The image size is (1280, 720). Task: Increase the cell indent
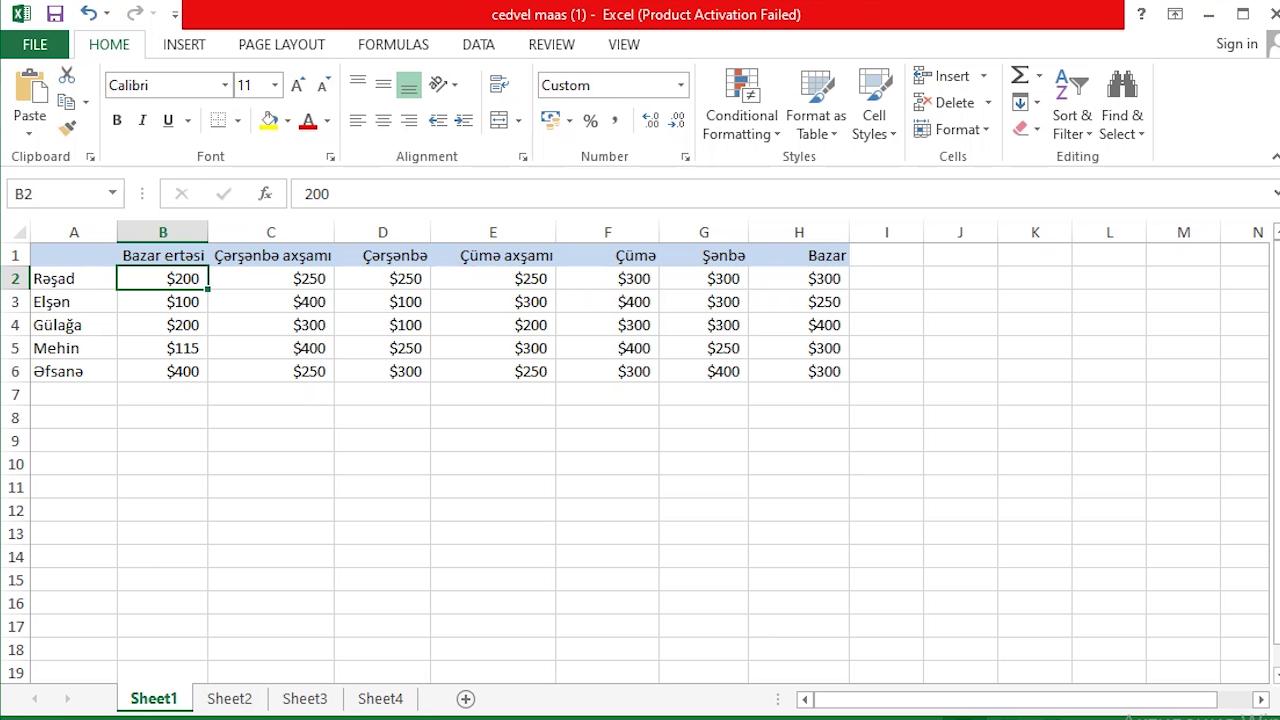click(463, 120)
